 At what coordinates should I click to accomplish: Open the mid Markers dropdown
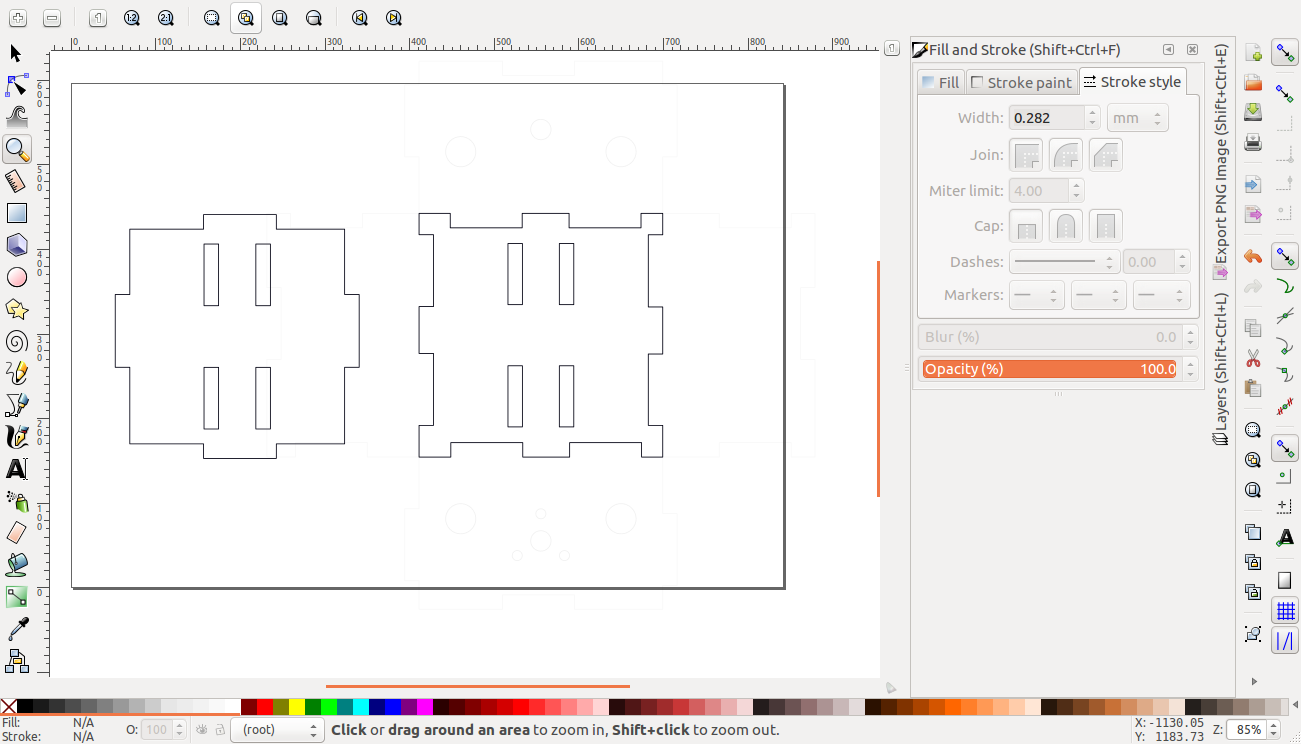(1098, 295)
